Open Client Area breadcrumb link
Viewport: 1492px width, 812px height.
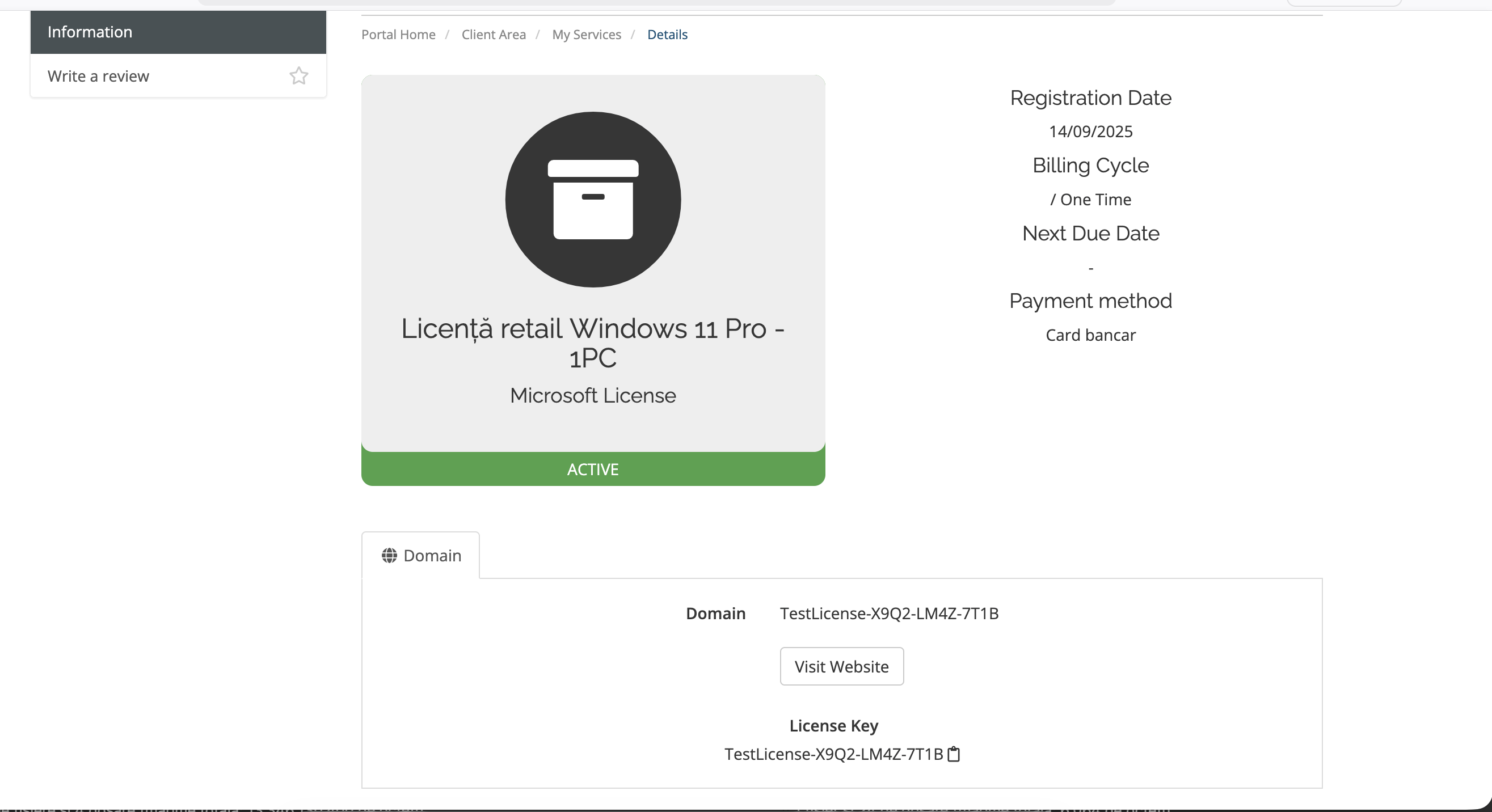[x=494, y=35]
